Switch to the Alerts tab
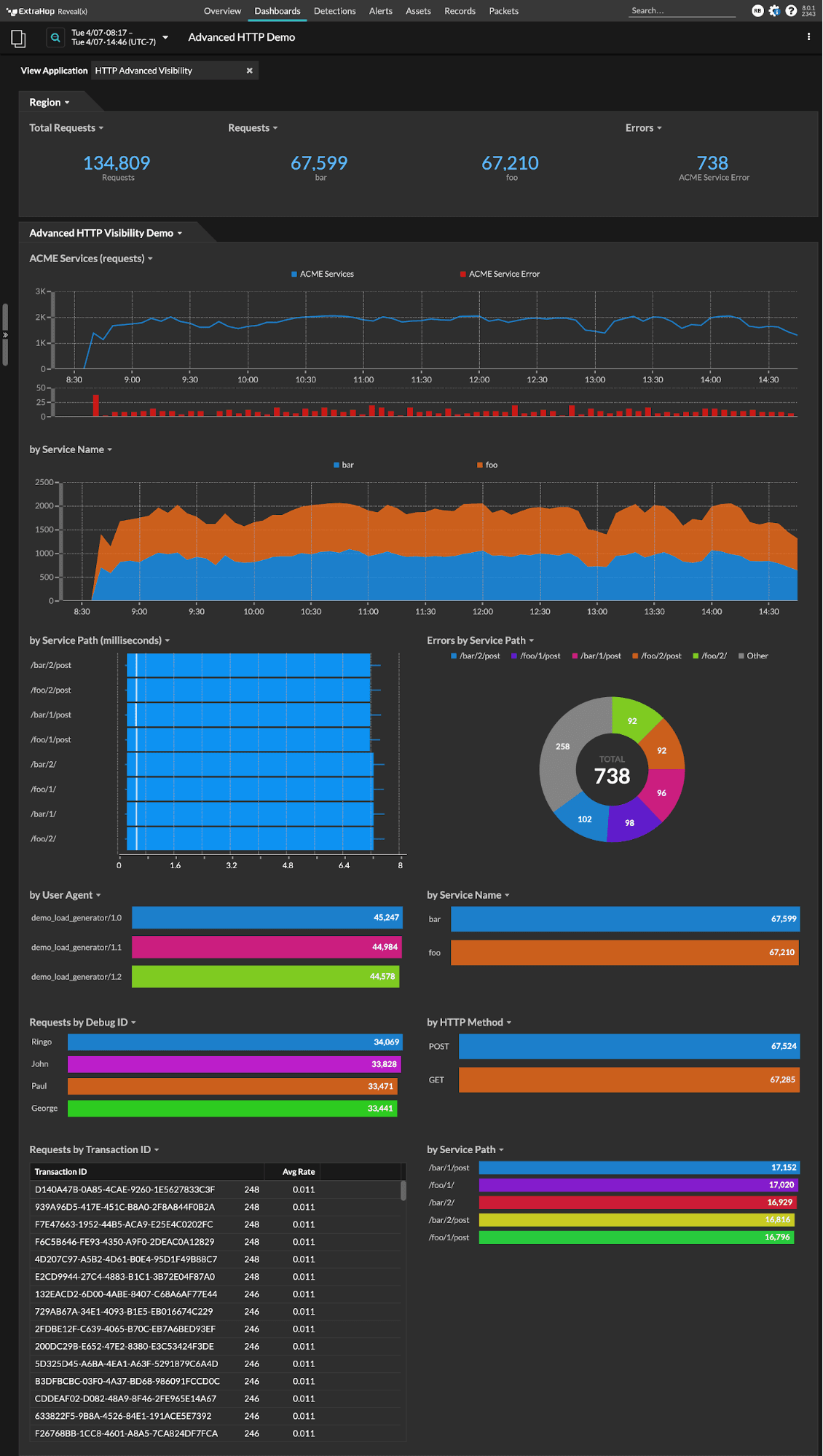Image resolution: width=823 pixels, height=1456 pixels. [381, 11]
